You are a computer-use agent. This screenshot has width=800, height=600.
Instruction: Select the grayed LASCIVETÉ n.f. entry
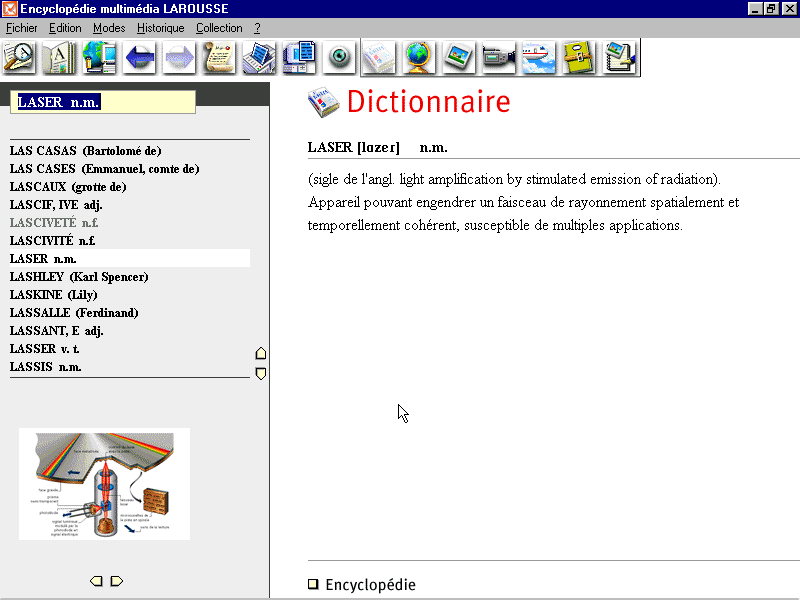point(54,222)
